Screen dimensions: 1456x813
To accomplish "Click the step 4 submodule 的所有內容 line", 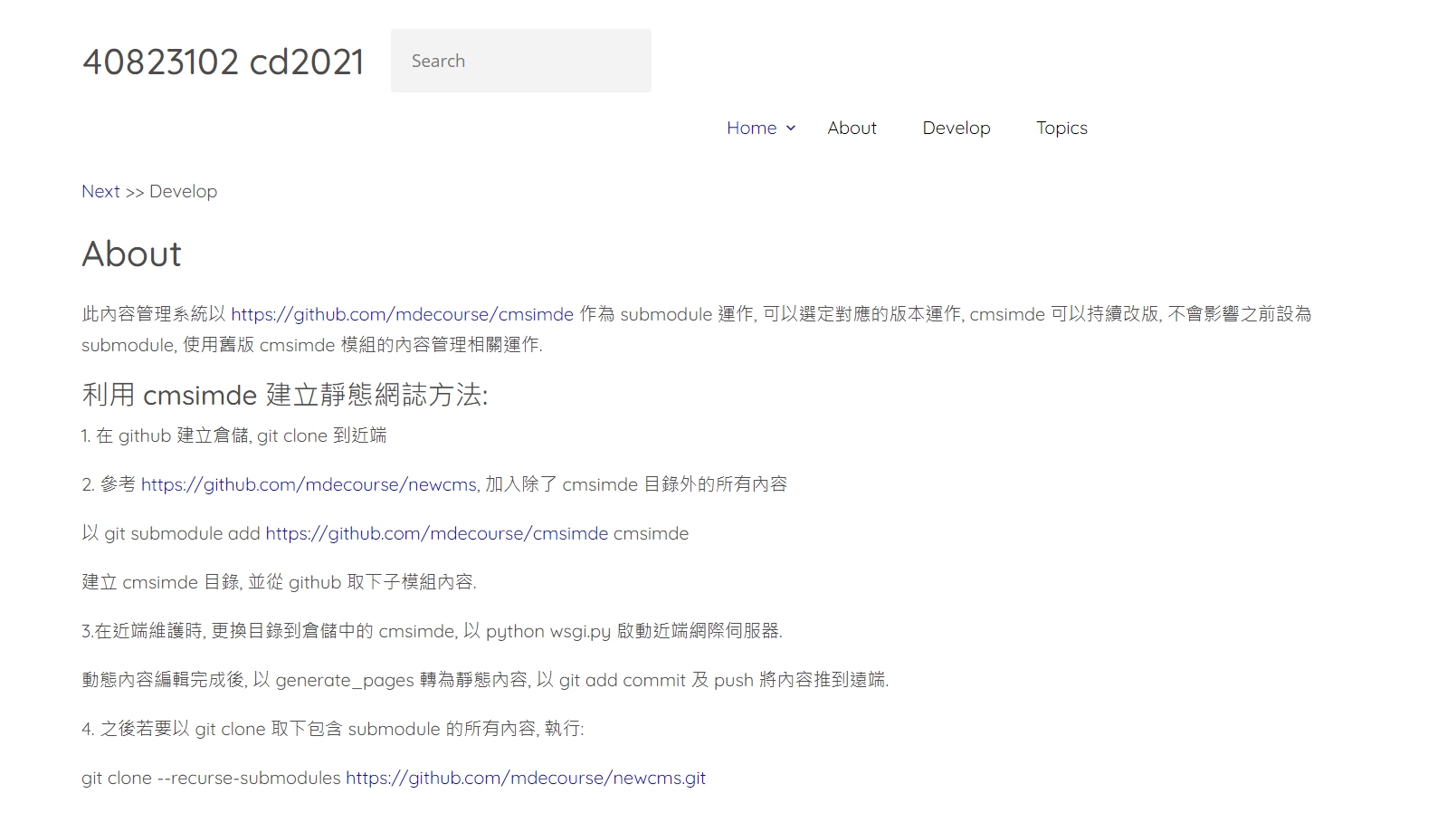I will 332,729.
